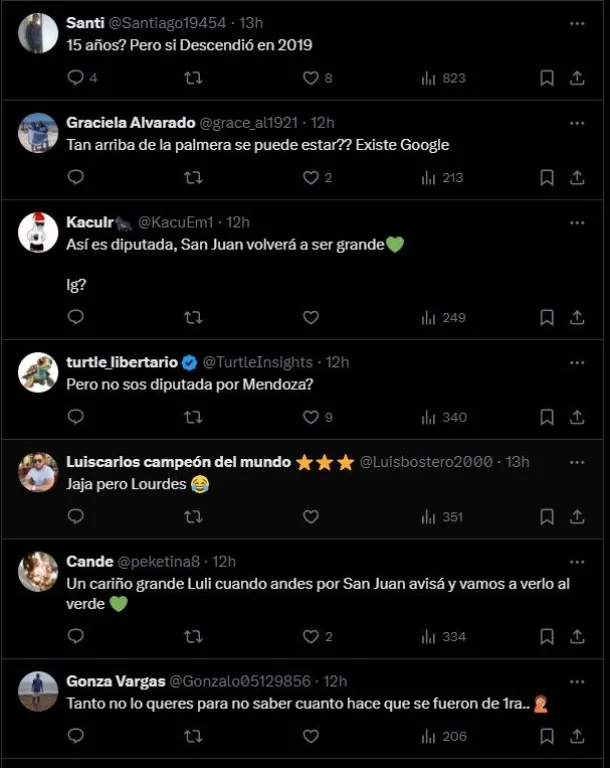The width and height of the screenshot is (610, 768).
Task: Like Santi's tweet about 2019
Action: click(x=311, y=78)
